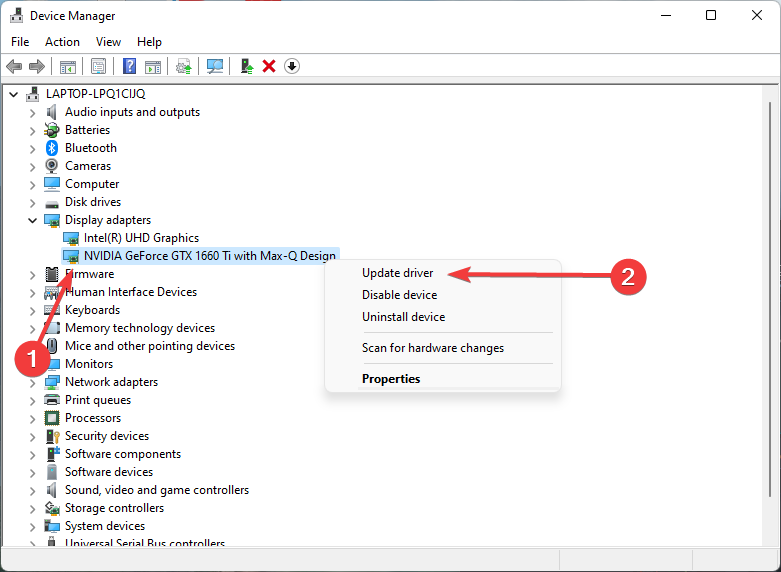
Task: Expand the Processors node
Action: 32,419
